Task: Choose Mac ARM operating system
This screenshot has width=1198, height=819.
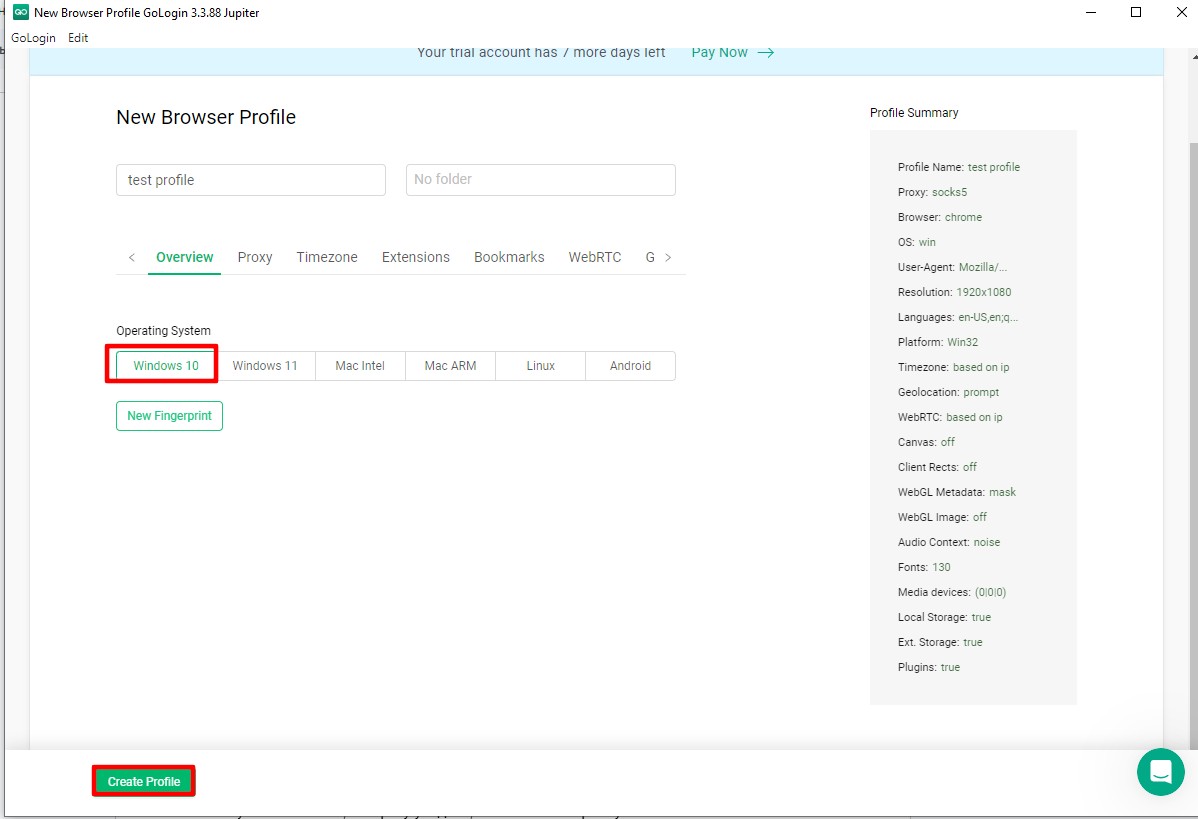Action: pyautogui.click(x=450, y=366)
